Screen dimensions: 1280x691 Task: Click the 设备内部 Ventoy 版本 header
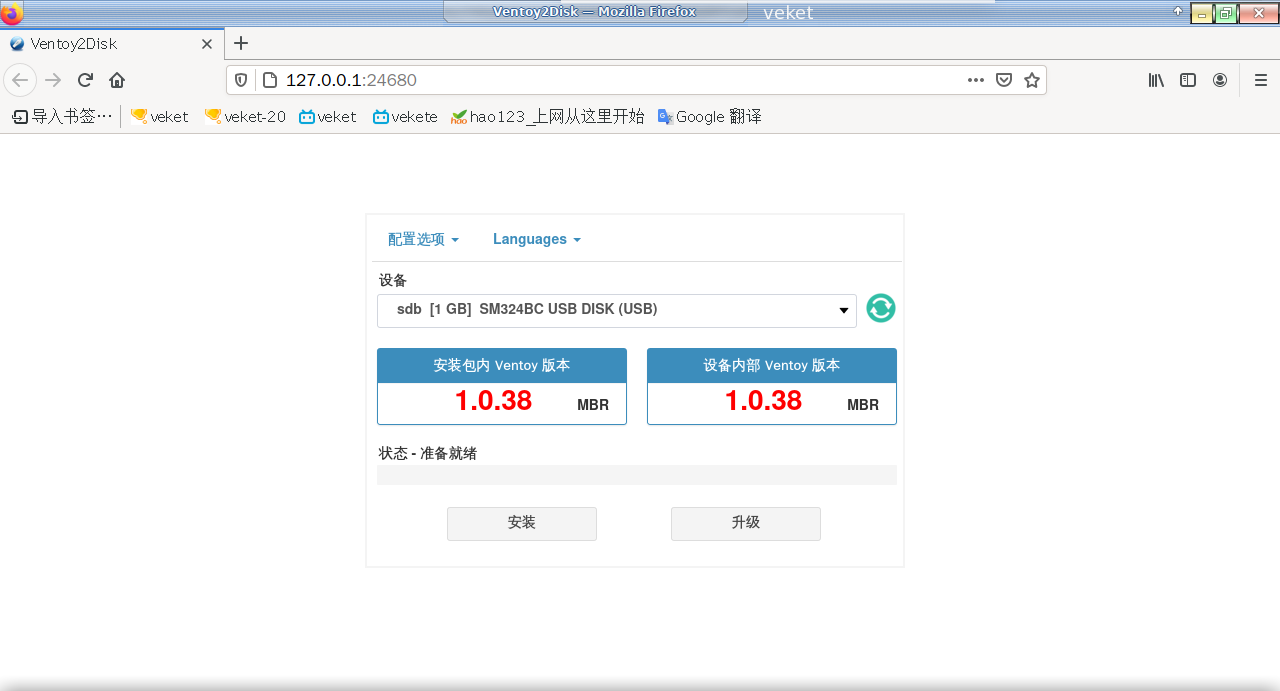coord(772,366)
